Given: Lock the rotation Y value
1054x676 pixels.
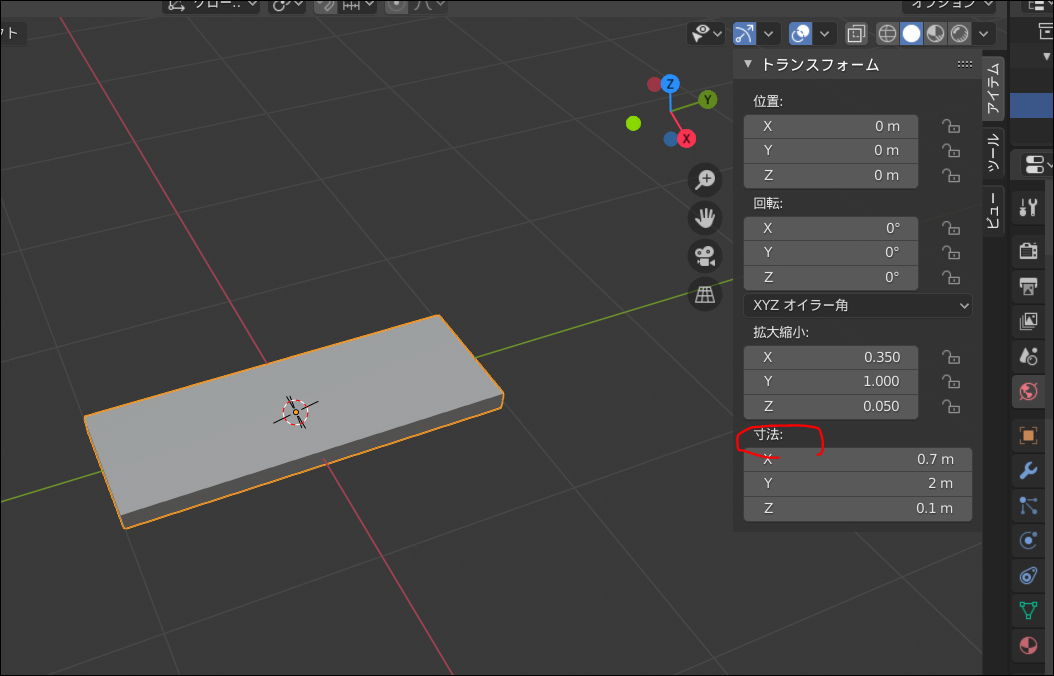Looking at the screenshot, I should coord(950,253).
